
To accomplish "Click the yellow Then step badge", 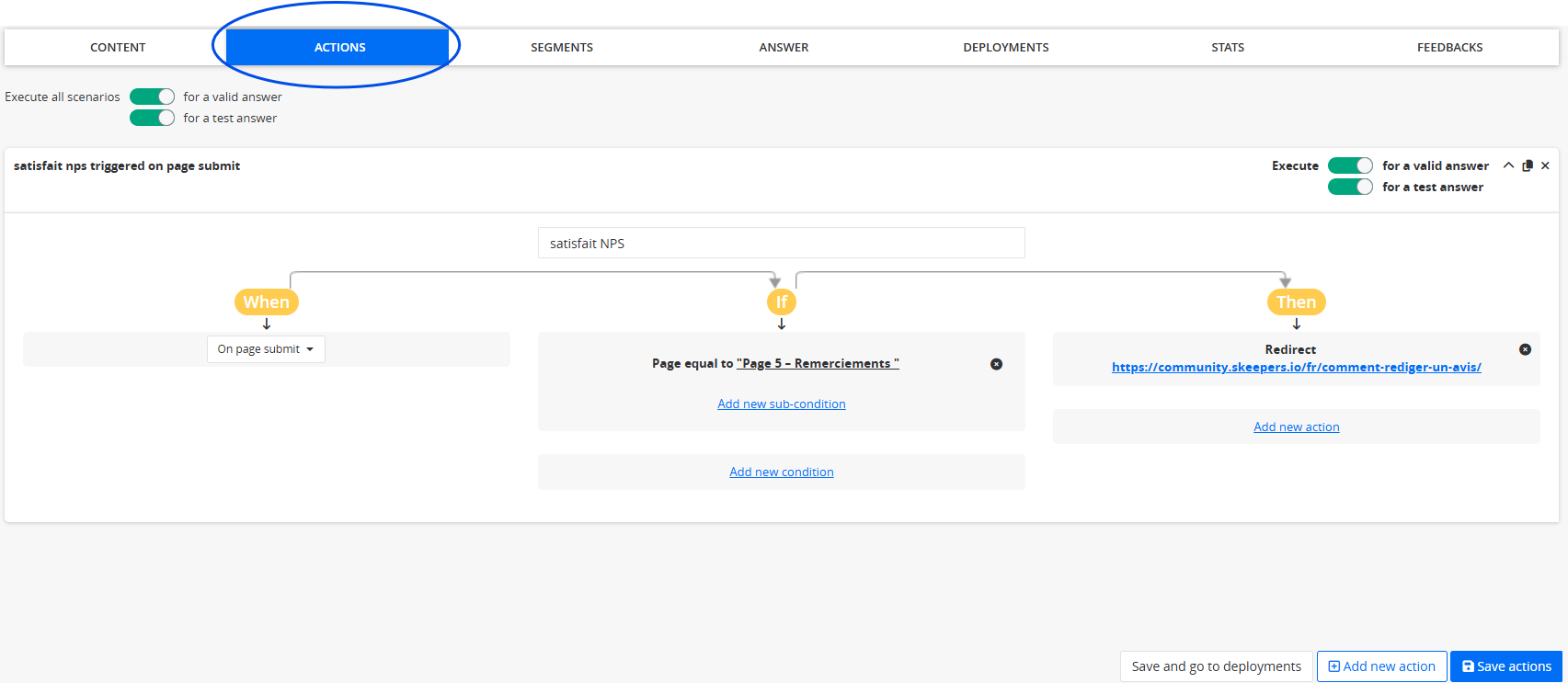I will point(1296,302).
